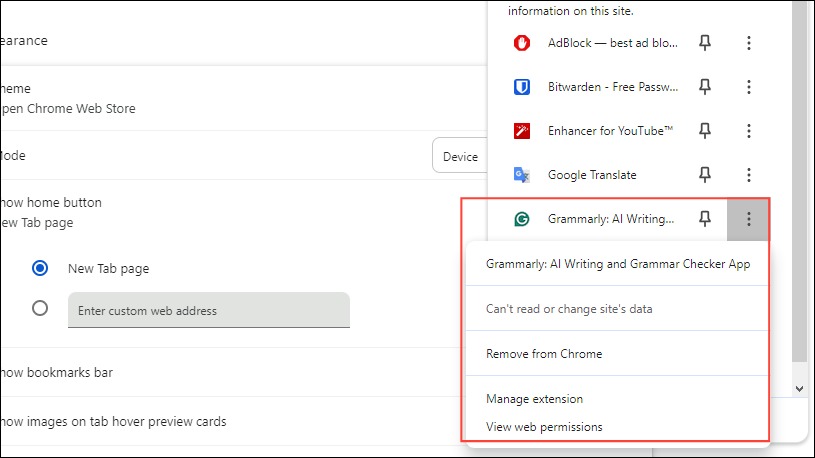Click the Bitwarden shield icon

[x=521, y=87]
